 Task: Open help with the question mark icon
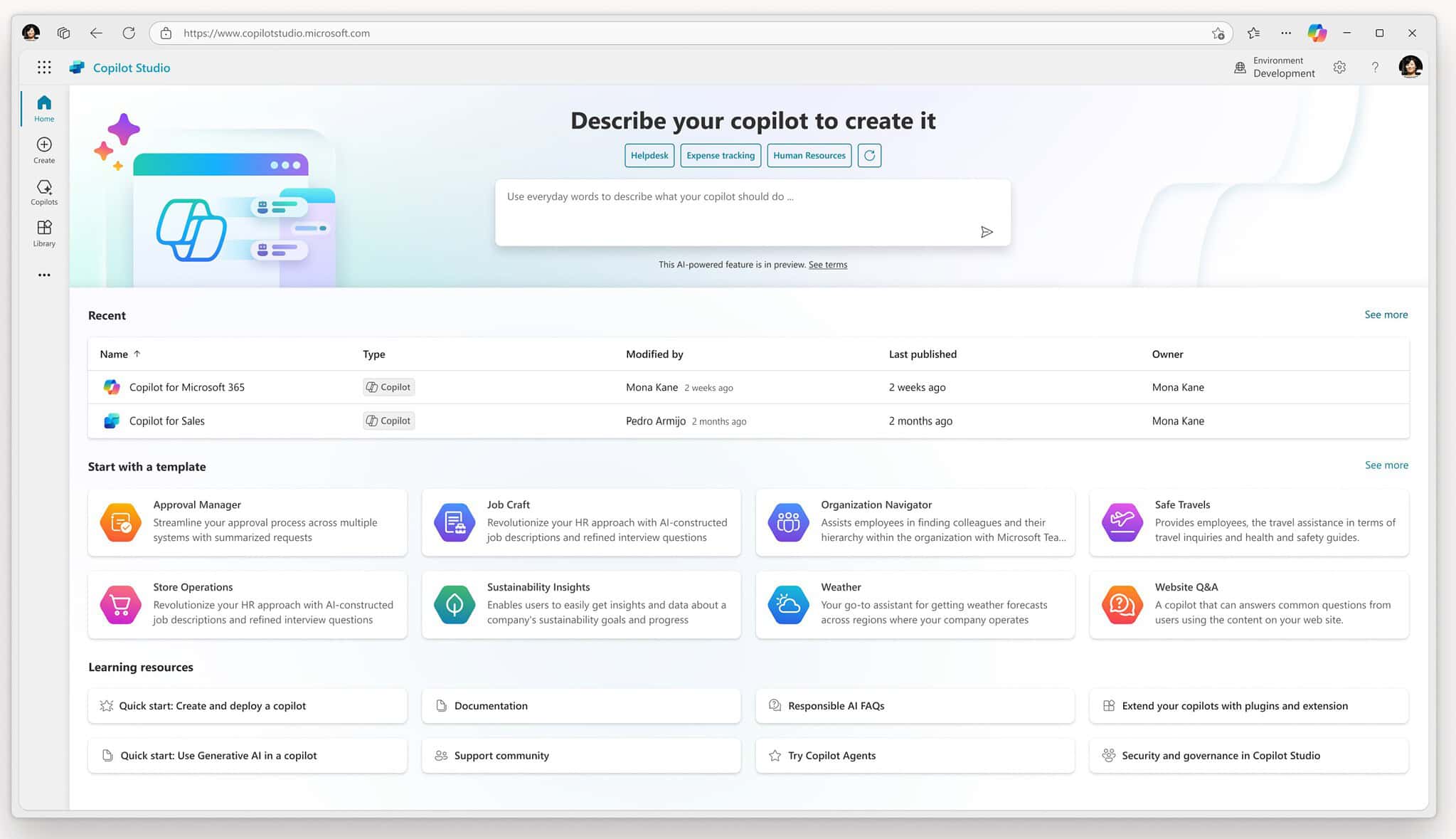click(1375, 67)
